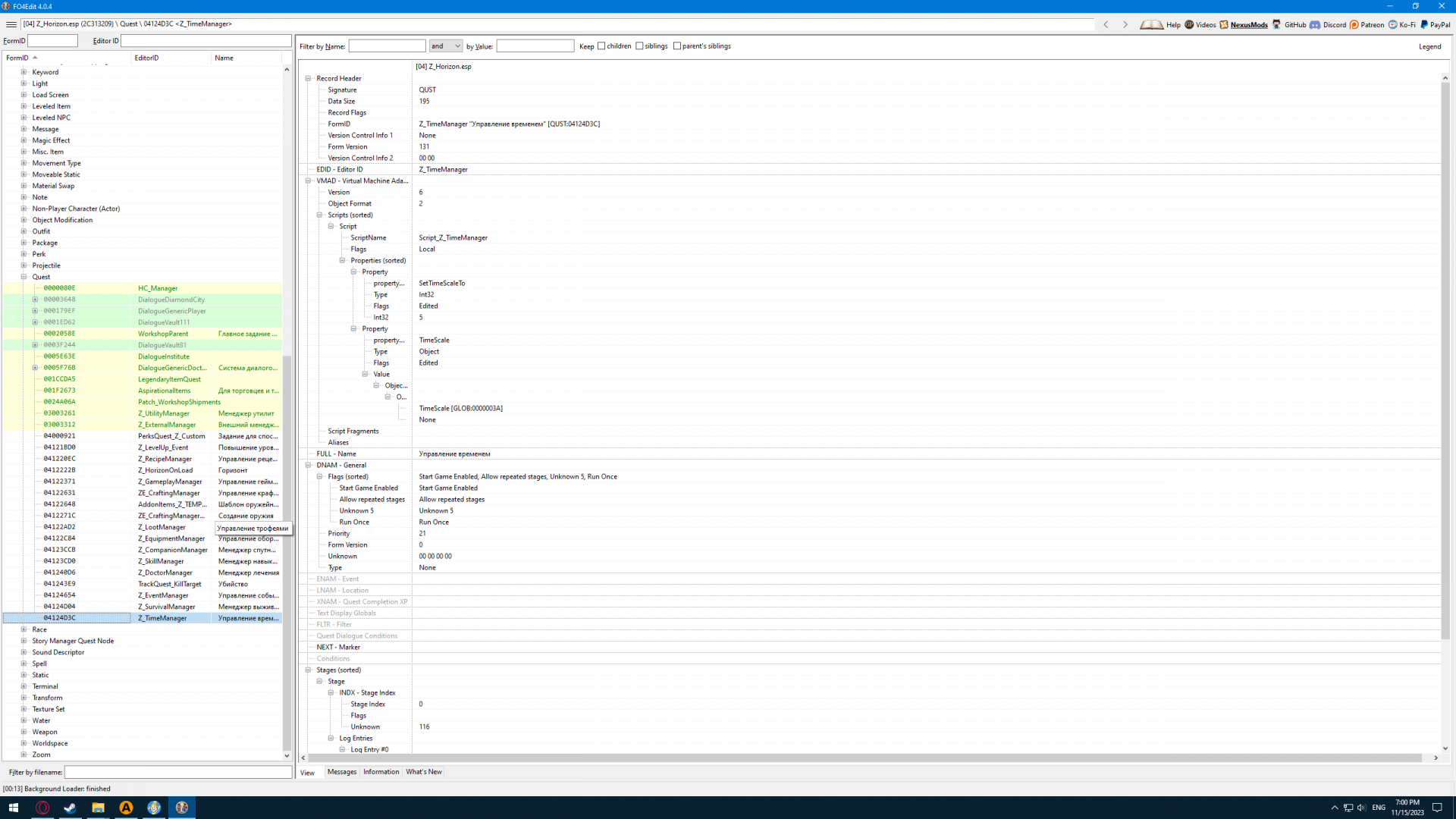This screenshot has height=819, width=1456.
Task: Open the Patreon link icon
Action: click(x=1354, y=24)
